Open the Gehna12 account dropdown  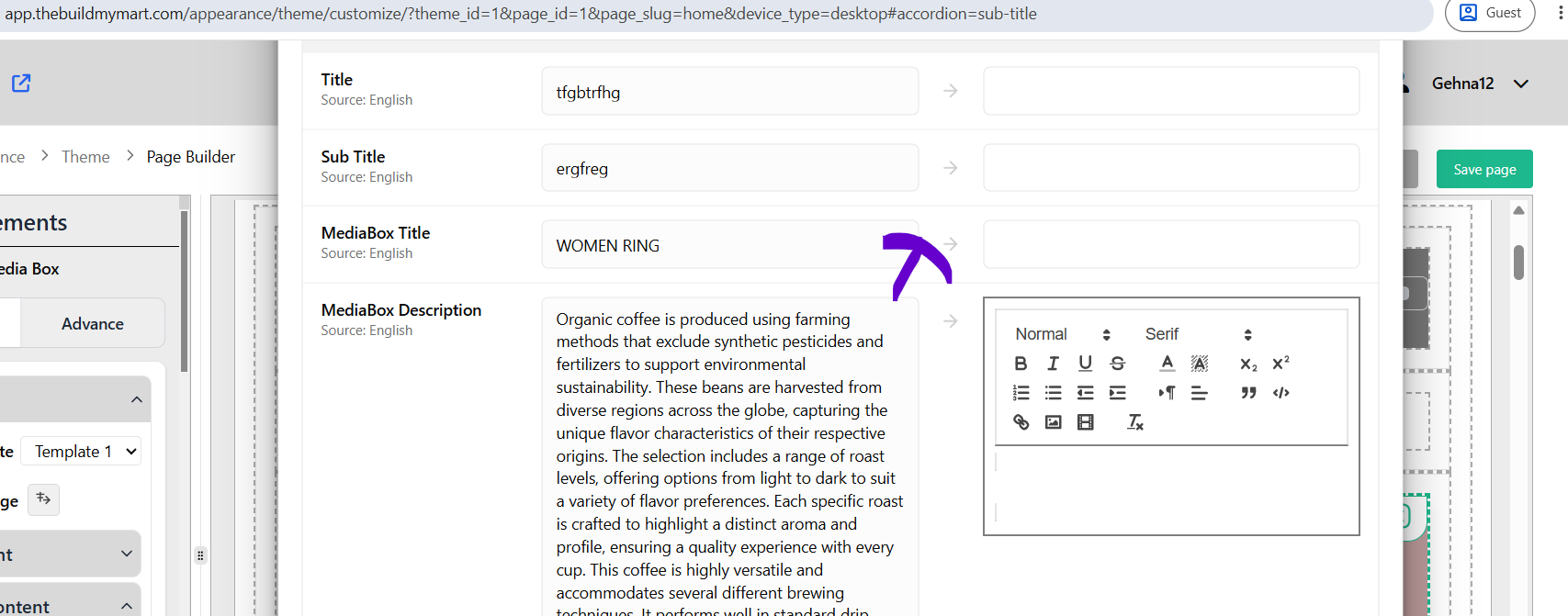pyautogui.click(x=1479, y=84)
